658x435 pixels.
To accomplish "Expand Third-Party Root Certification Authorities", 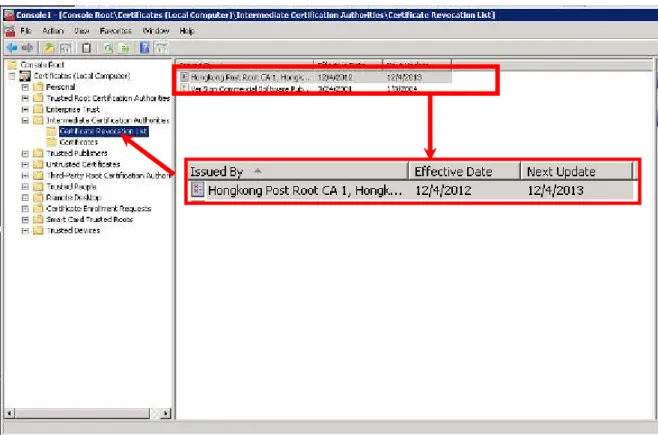I will coord(25,175).
